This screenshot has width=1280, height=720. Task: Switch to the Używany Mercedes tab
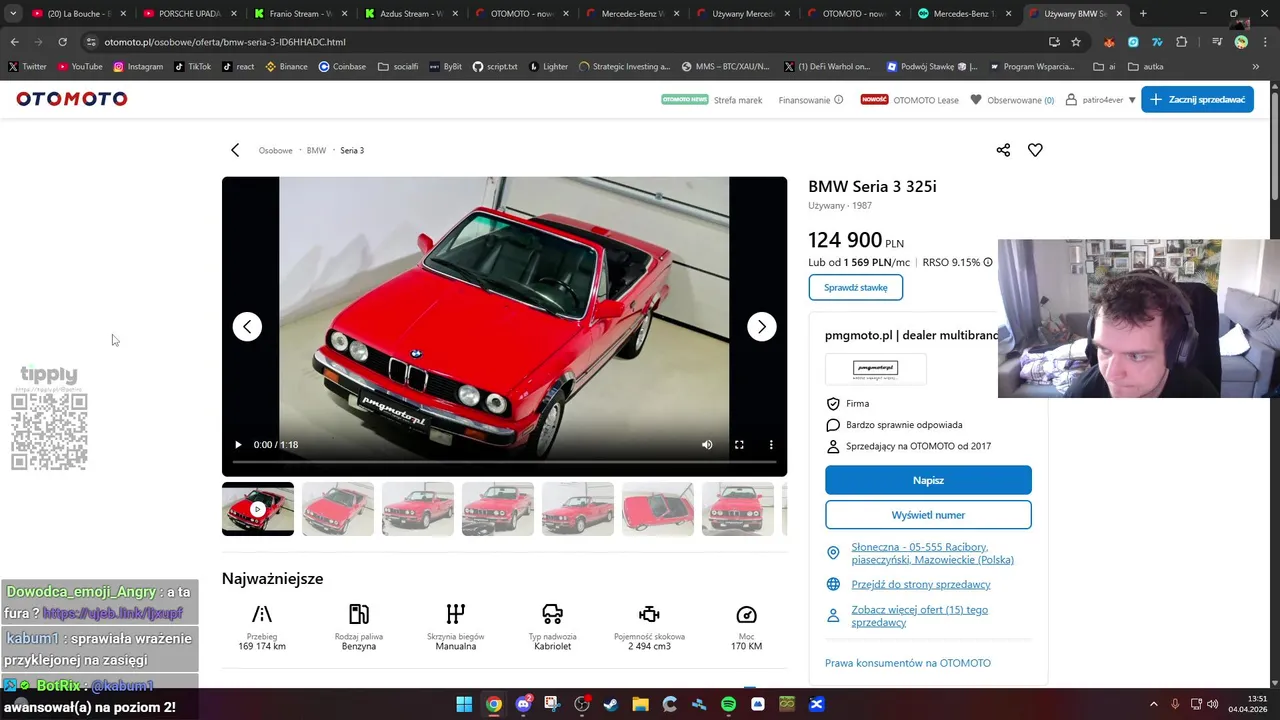(742, 14)
